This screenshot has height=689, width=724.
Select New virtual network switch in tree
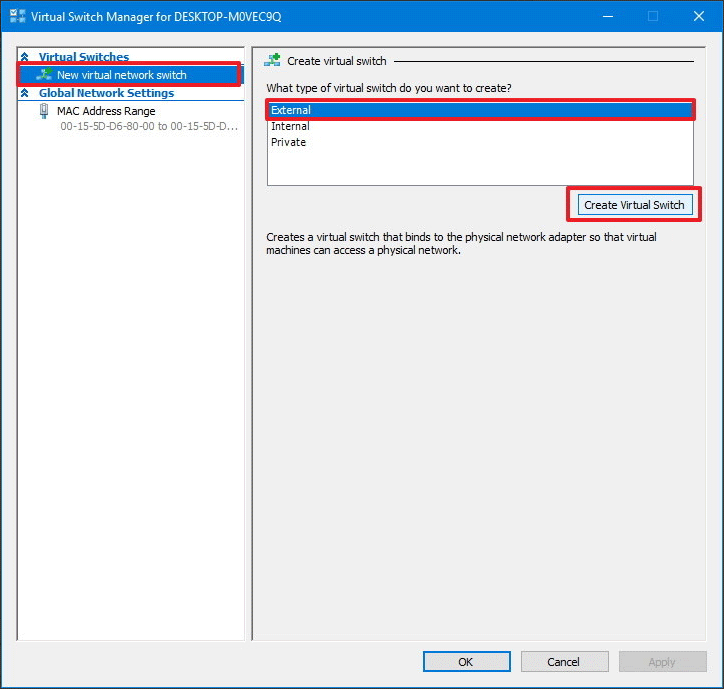[130, 74]
